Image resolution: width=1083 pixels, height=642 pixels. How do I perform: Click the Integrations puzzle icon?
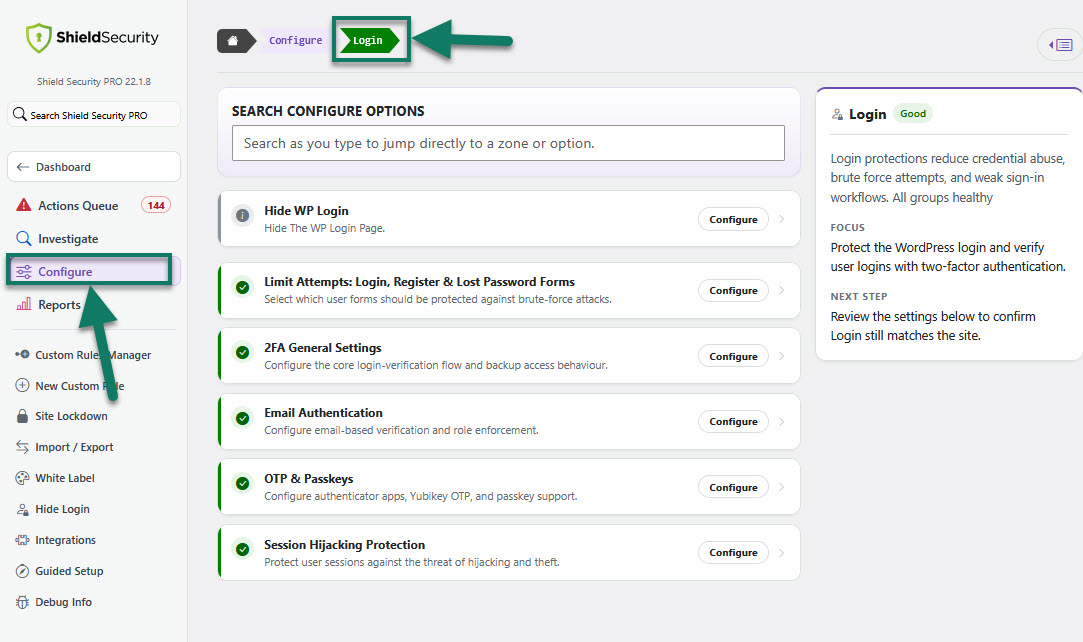coord(22,540)
